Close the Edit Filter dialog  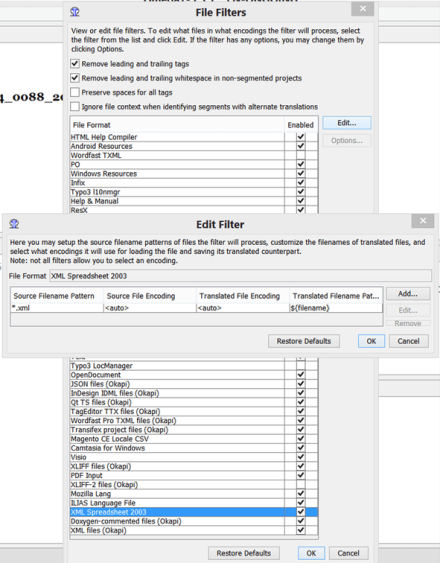tap(423, 221)
